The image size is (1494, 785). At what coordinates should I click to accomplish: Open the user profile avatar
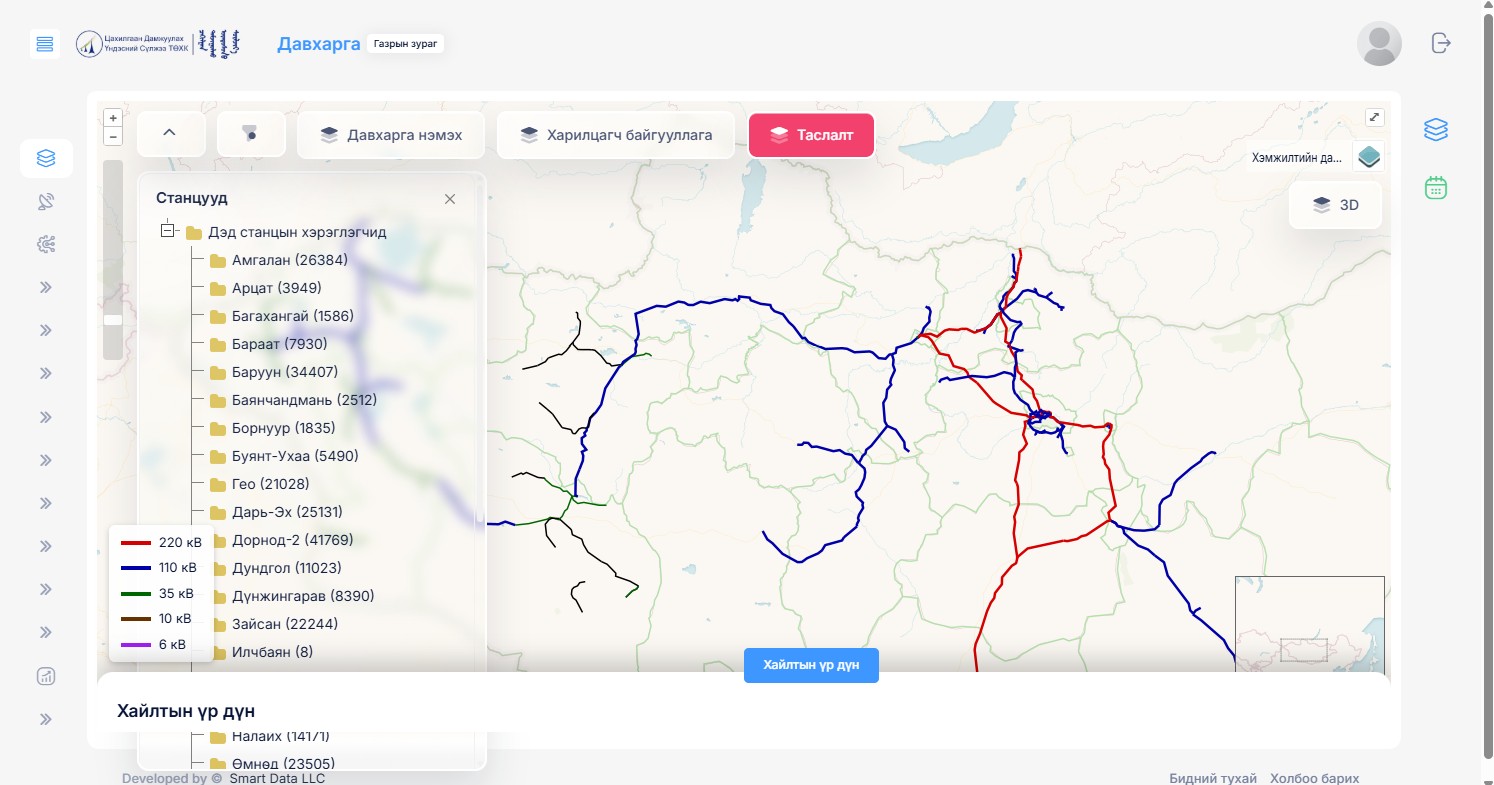pos(1378,44)
